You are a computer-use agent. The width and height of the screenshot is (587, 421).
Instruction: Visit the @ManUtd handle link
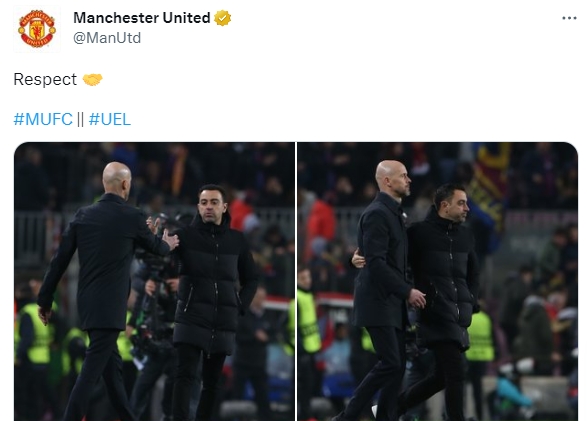click(x=107, y=38)
